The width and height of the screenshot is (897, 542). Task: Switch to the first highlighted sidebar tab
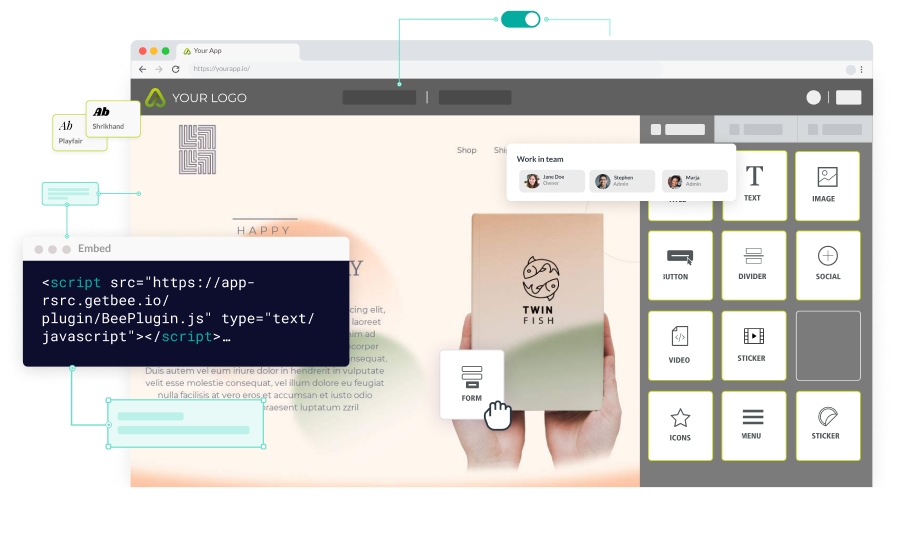coord(678,129)
